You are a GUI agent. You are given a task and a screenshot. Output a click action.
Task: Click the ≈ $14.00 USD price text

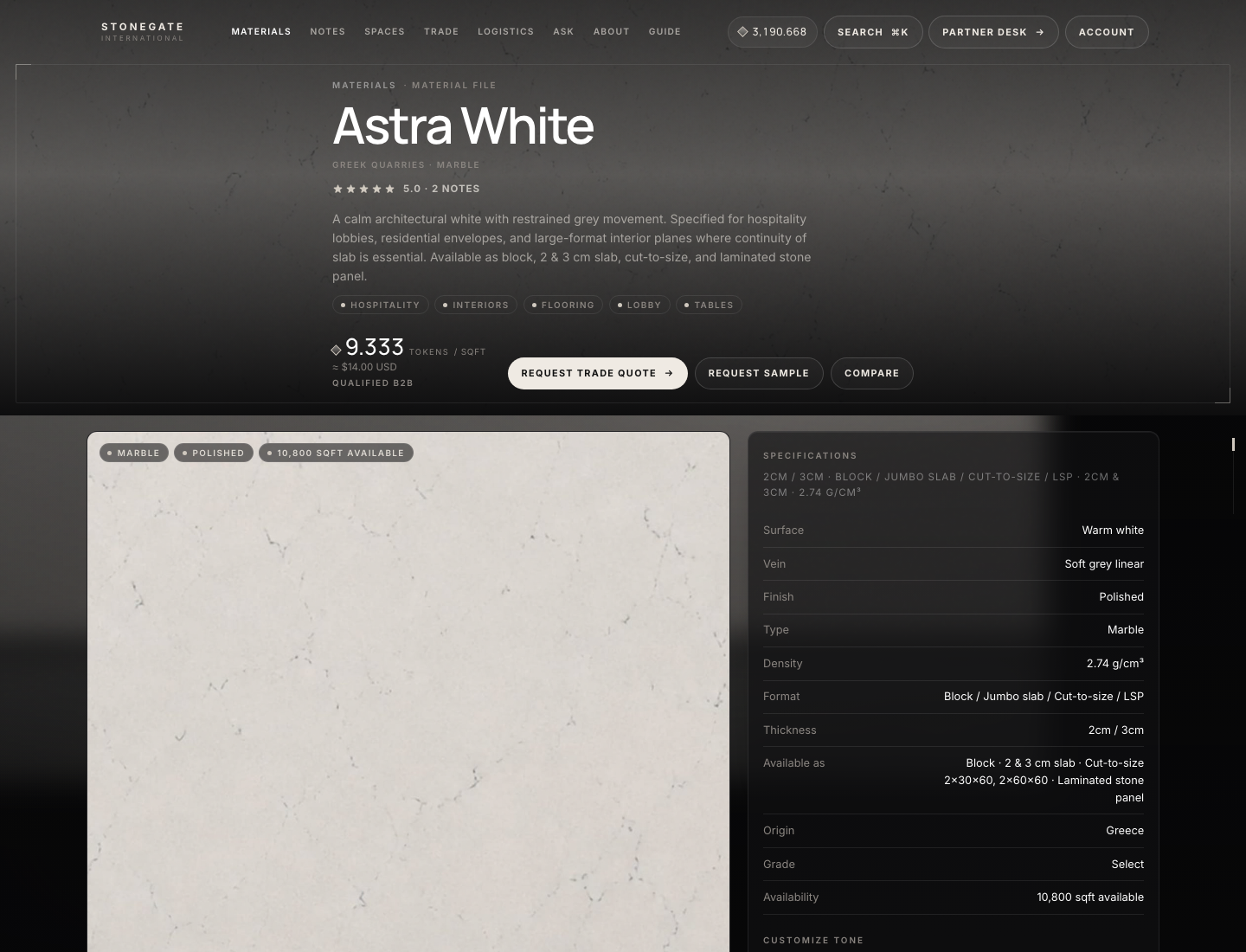(365, 367)
